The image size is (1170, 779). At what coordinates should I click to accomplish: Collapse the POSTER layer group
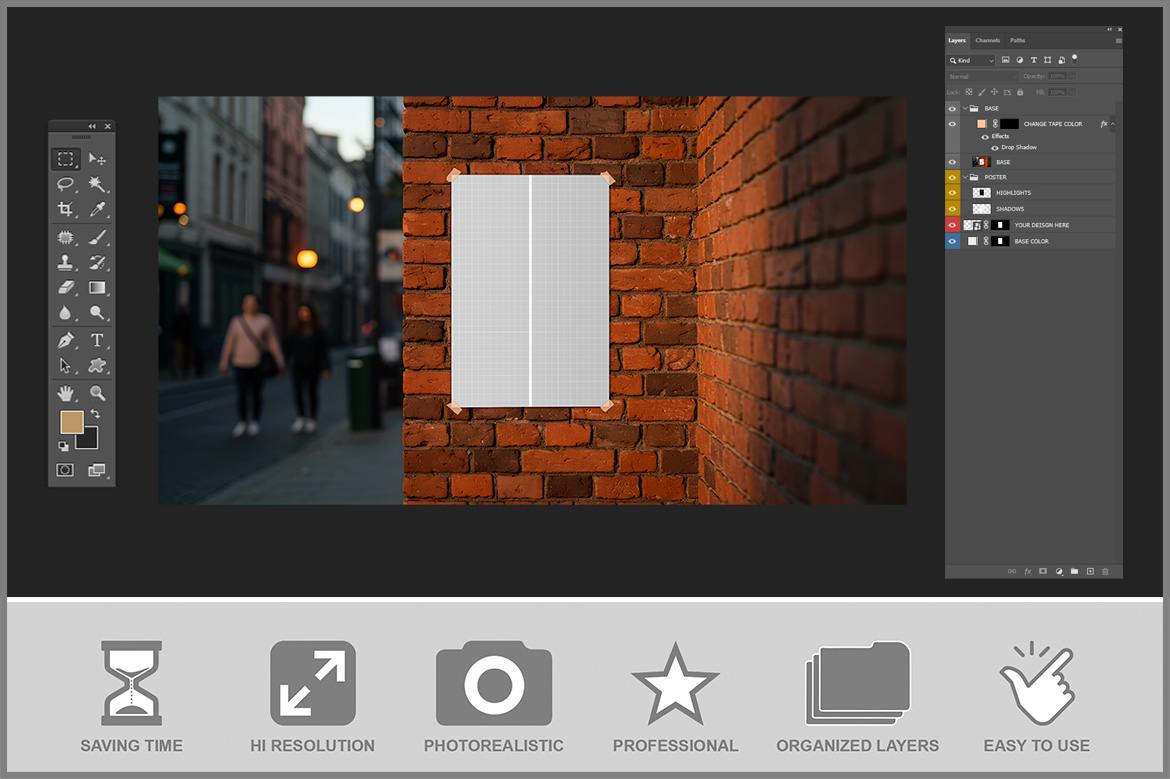964,177
